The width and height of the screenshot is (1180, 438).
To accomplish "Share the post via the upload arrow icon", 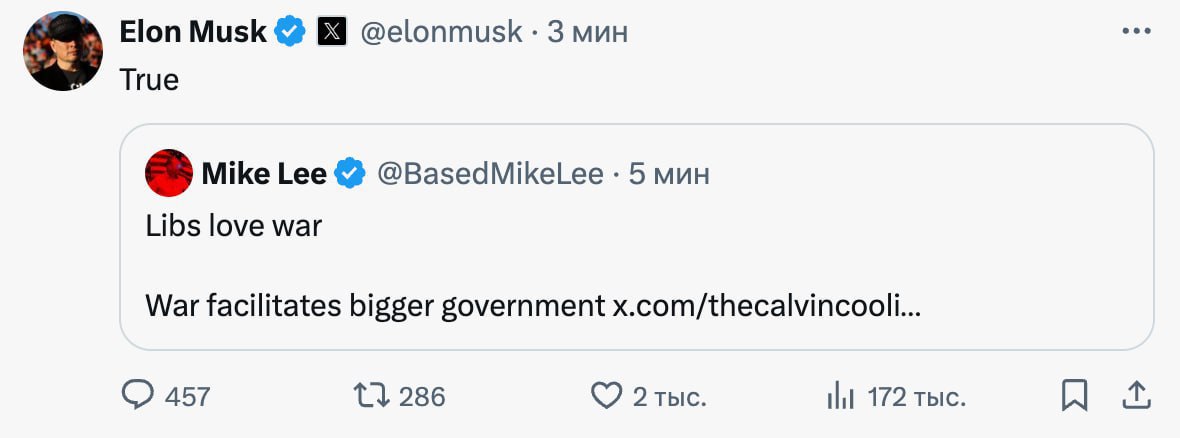I will [x=1136, y=396].
